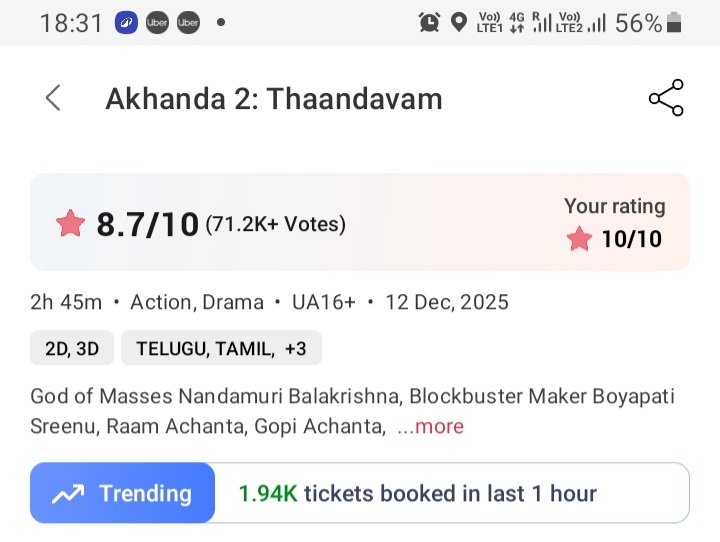Tap the share icon
720x542 pixels.
pos(666,98)
